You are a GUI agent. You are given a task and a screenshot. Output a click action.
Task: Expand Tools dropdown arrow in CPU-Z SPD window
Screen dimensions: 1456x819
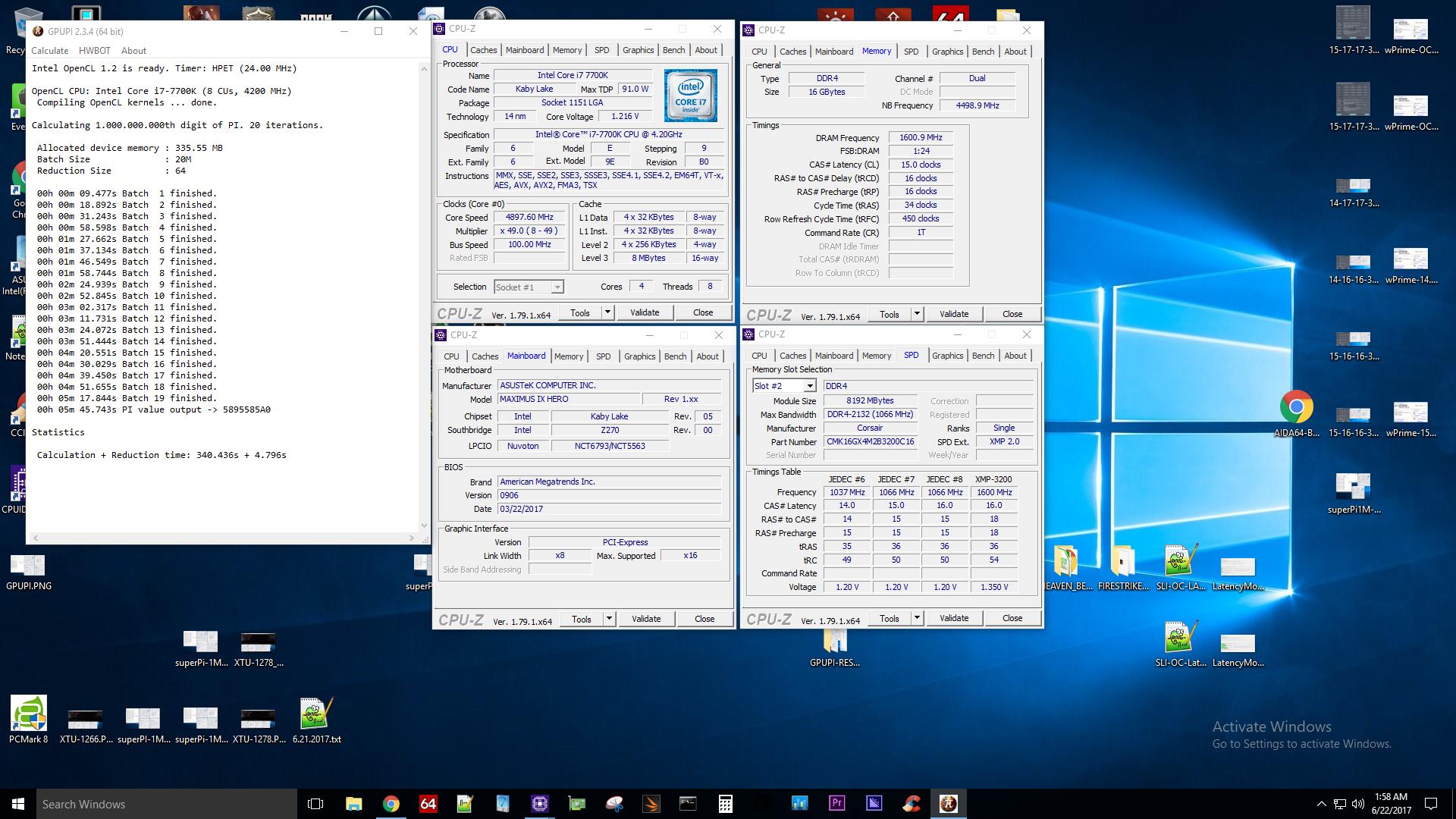click(917, 618)
